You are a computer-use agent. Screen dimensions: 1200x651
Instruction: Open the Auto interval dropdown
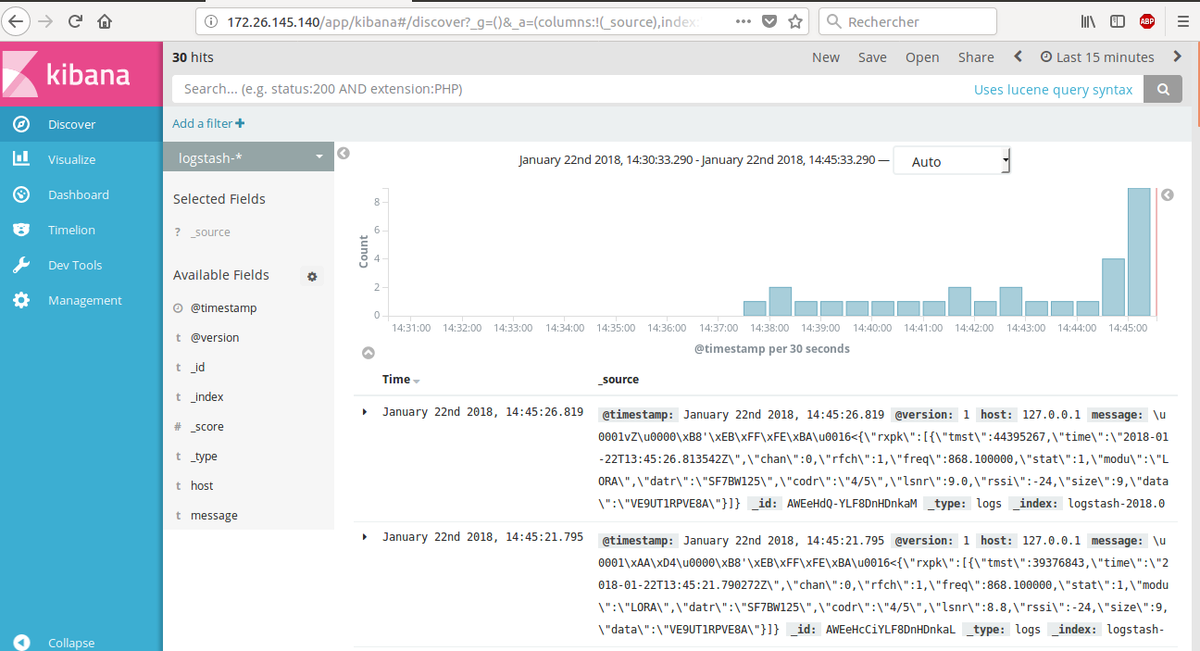tap(951, 161)
